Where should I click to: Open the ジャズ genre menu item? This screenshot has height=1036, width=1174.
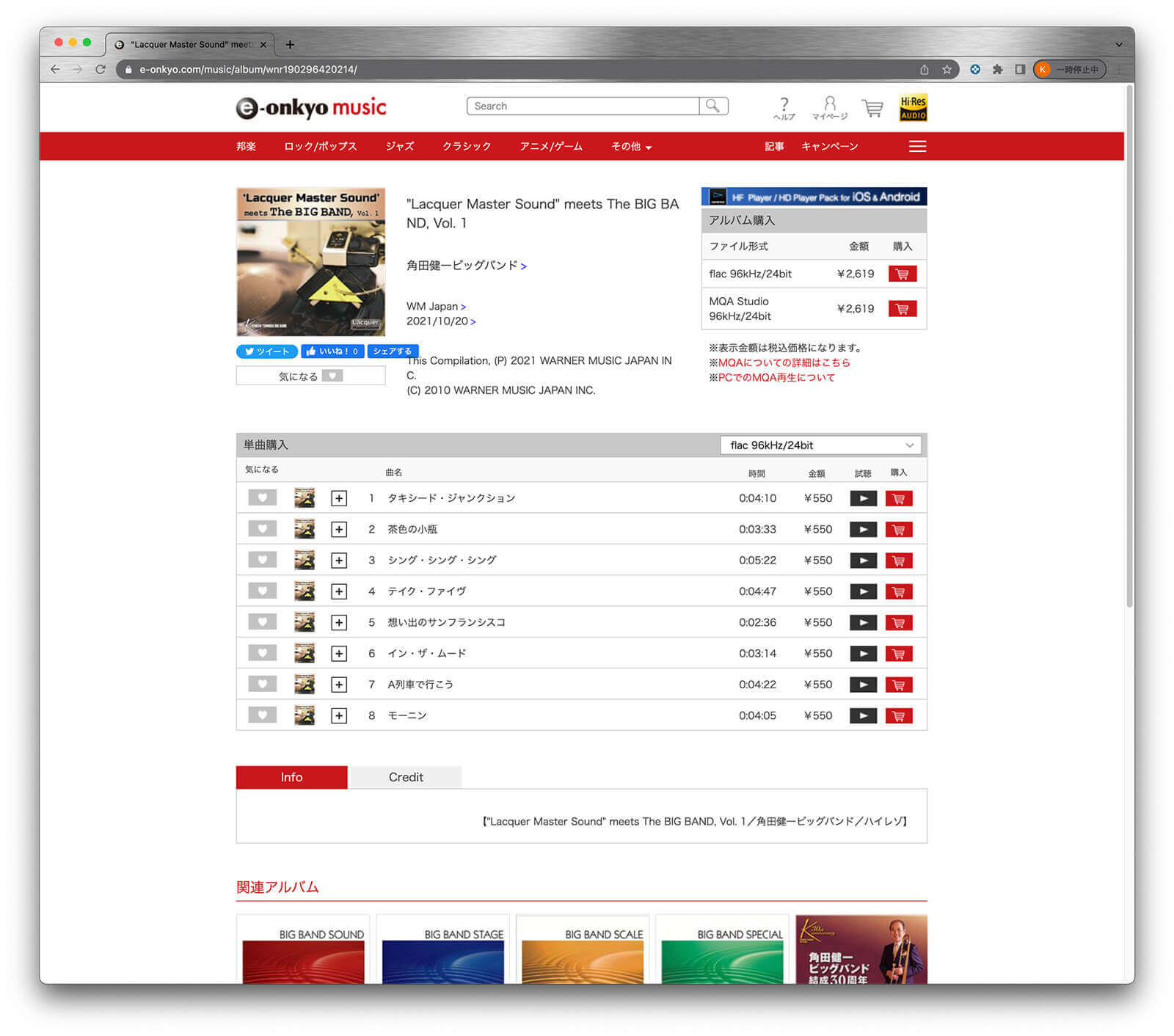[x=400, y=147]
